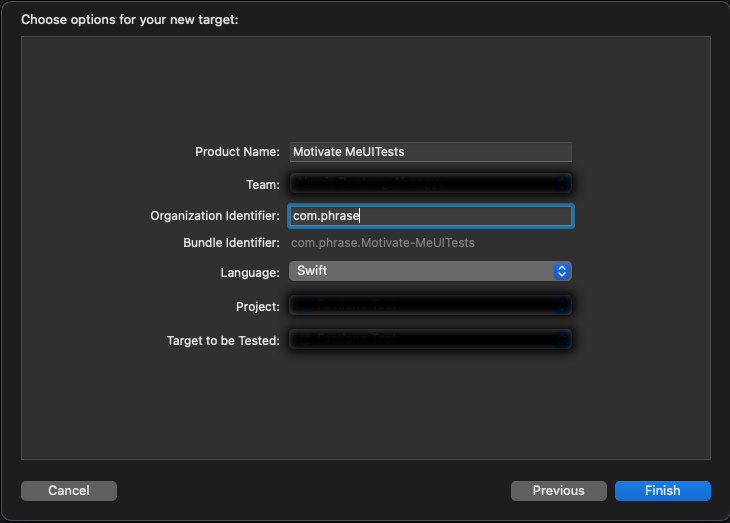This screenshot has height=523, width=730.
Task: Click the blue chevron icon on Language selector
Action: 562,271
